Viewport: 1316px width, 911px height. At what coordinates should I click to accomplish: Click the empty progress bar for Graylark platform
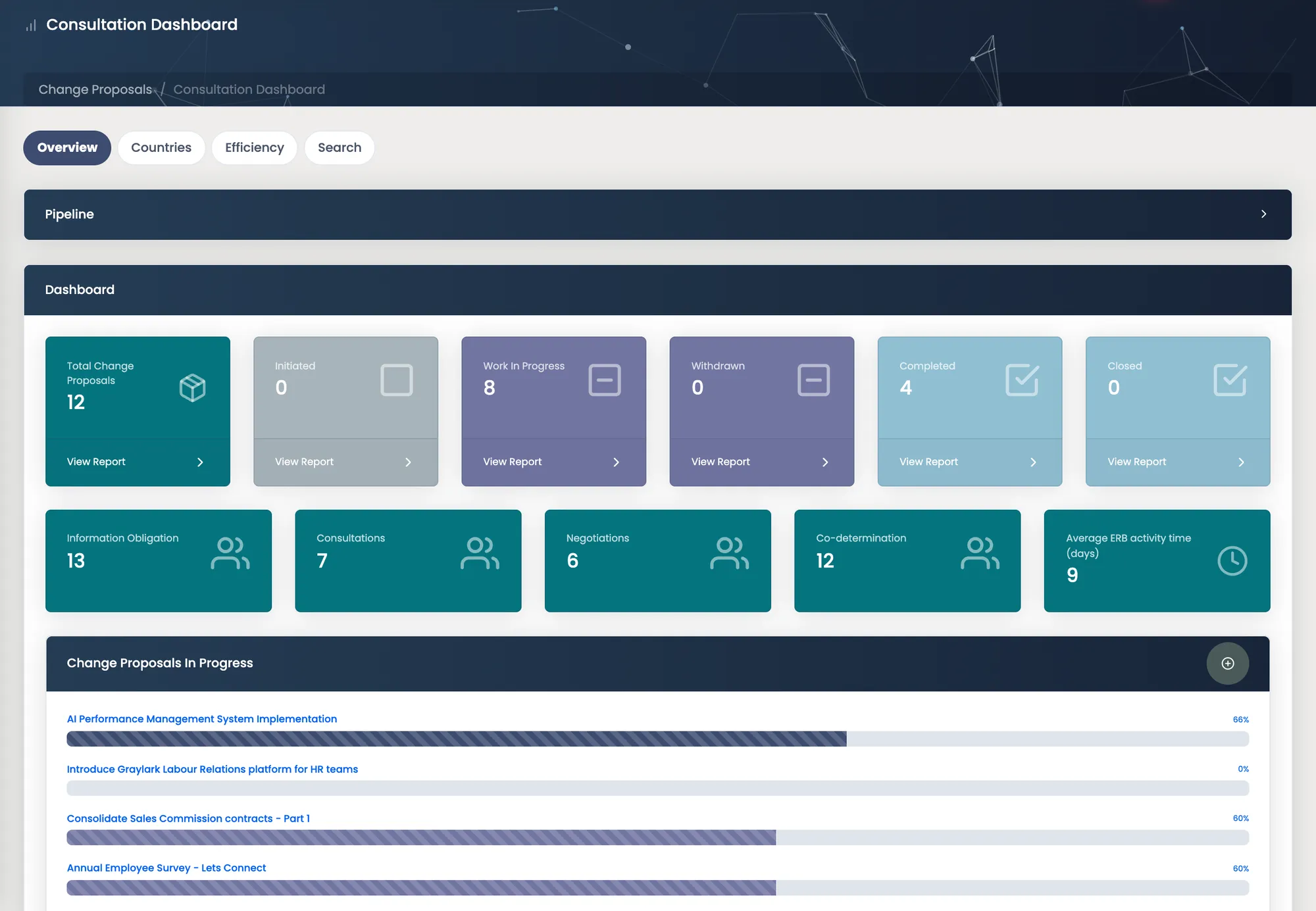(658, 788)
